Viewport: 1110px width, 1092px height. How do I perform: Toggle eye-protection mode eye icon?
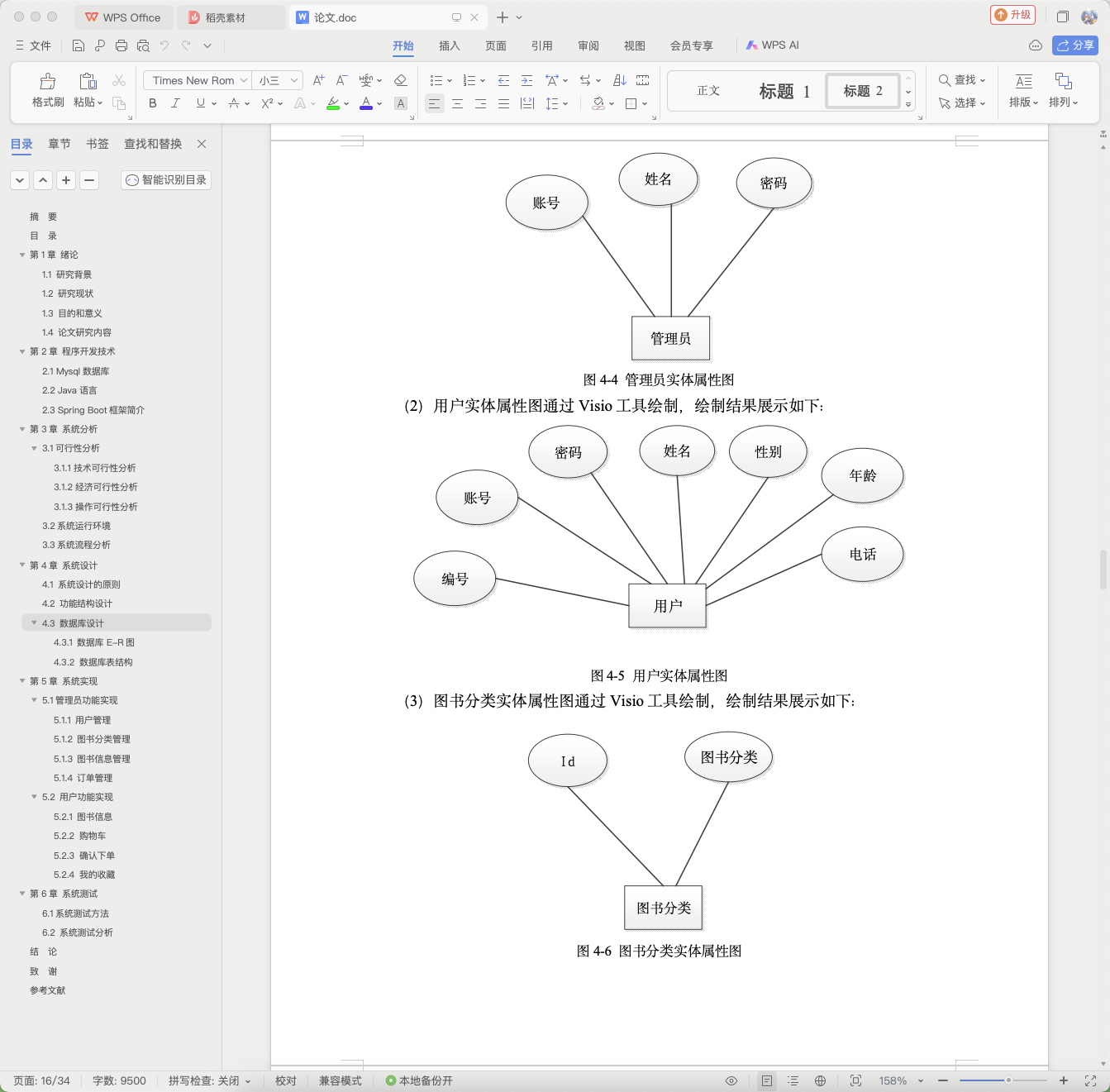(731, 1080)
